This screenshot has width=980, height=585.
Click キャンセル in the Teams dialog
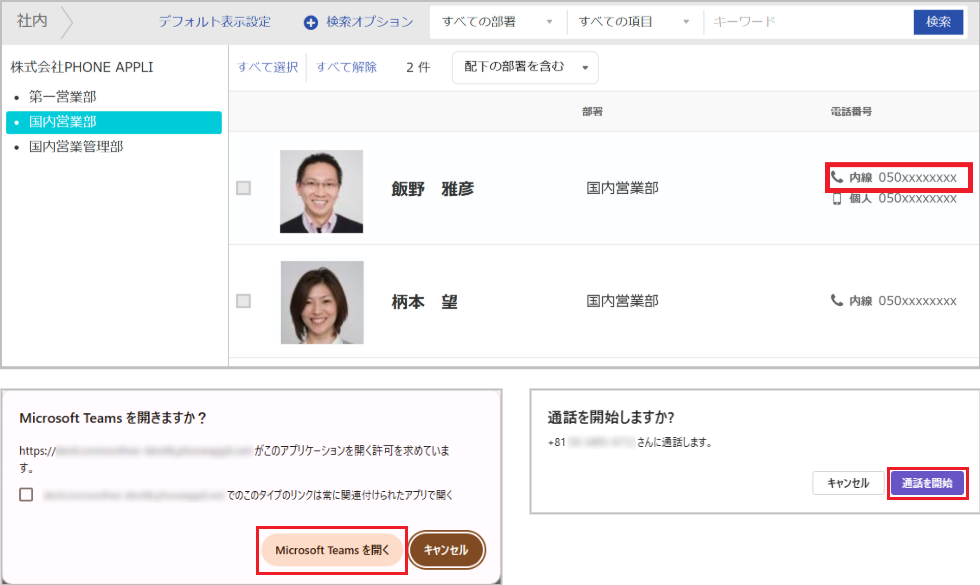tap(446, 550)
